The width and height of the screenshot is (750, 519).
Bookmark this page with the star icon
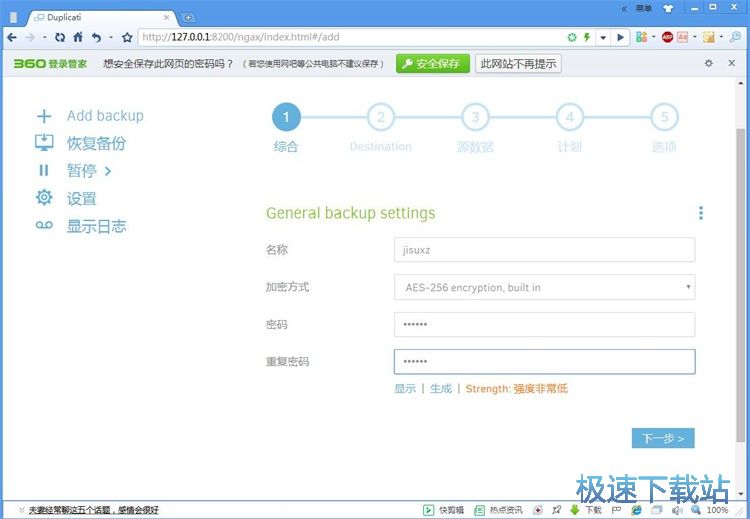127,37
